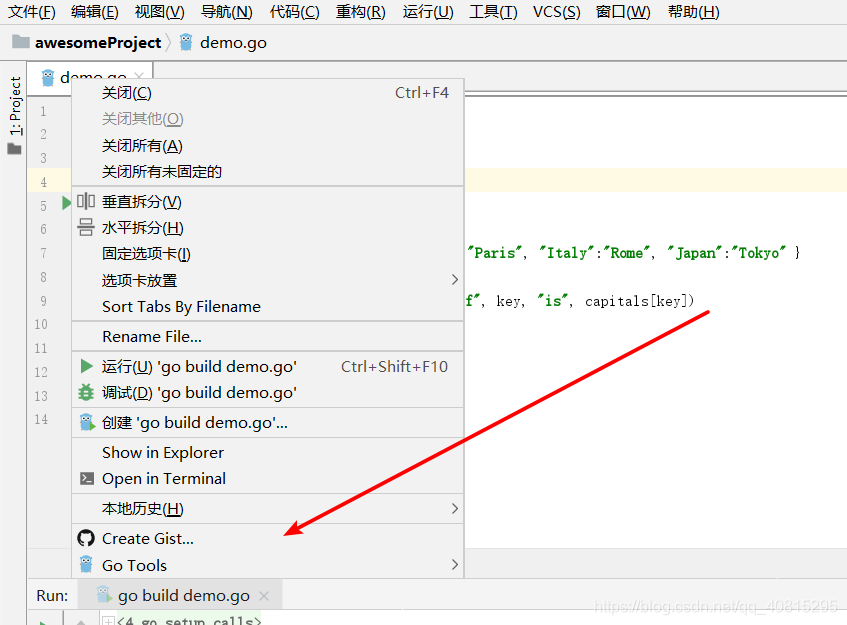Choose 固定选项卡(I) to pin tab

pyautogui.click(x=268, y=254)
